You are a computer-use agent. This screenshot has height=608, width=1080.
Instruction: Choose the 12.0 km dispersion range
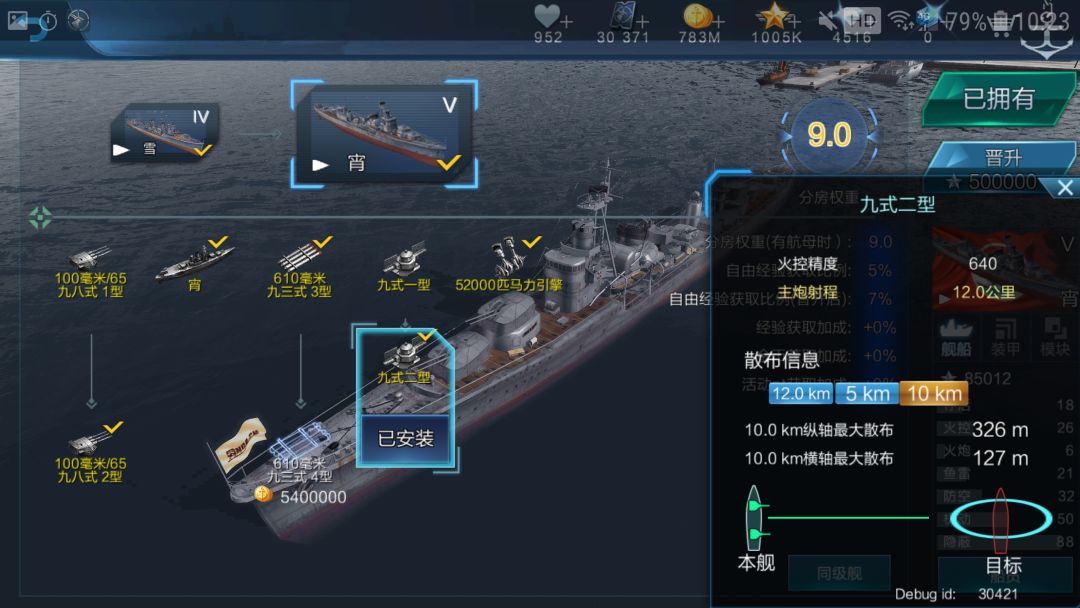pyautogui.click(x=800, y=394)
